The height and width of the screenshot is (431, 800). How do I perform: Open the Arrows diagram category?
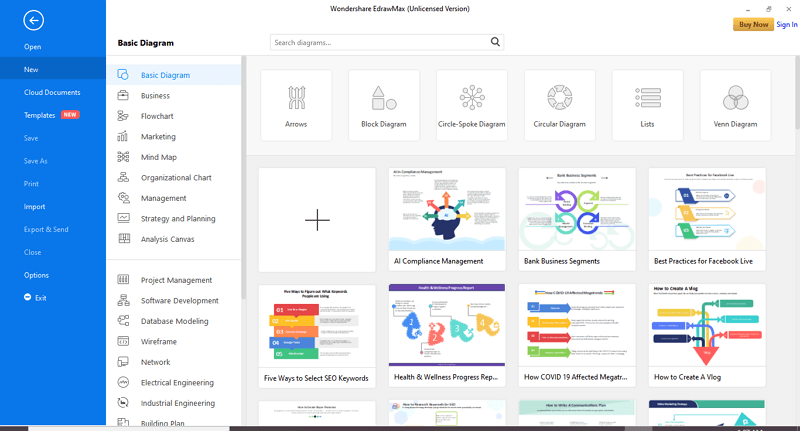[296, 105]
